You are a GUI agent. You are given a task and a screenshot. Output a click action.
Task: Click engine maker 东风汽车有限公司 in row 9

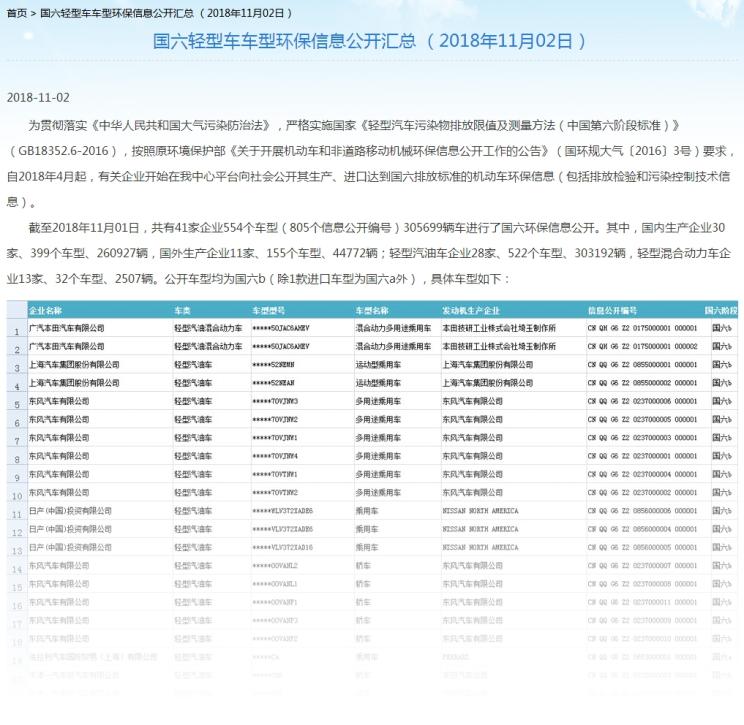click(x=473, y=474)
